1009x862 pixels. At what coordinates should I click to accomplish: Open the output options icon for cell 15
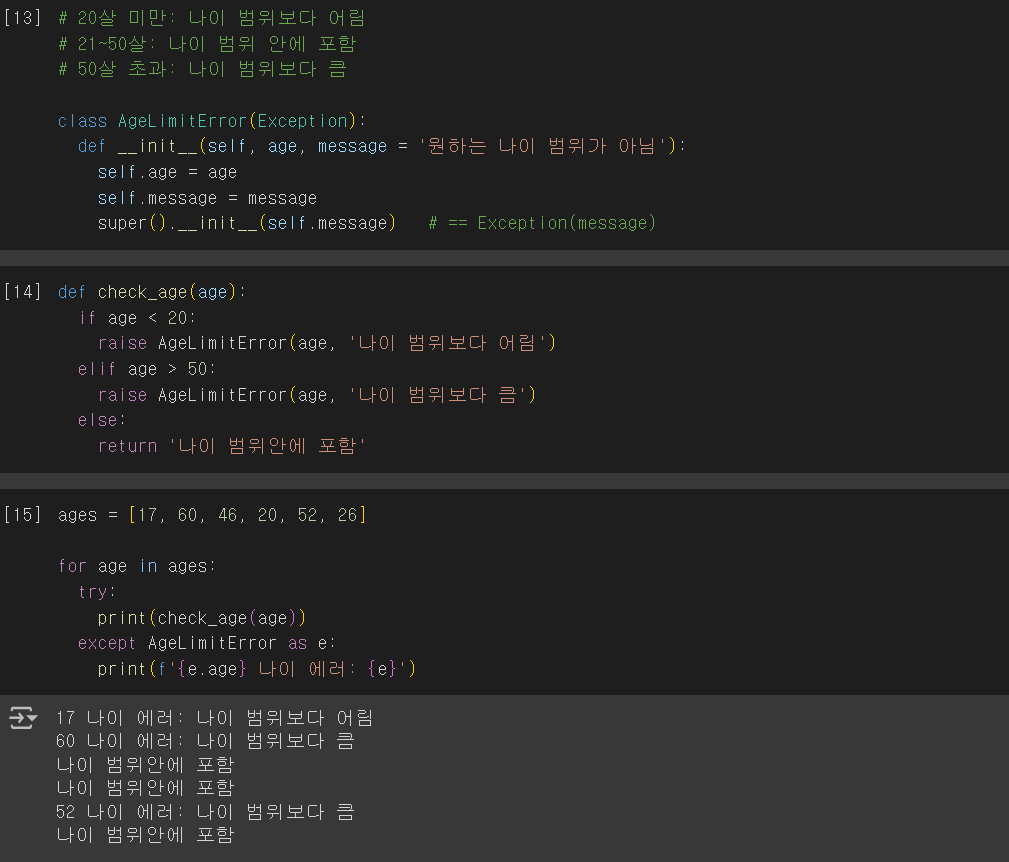click(23, 718)
